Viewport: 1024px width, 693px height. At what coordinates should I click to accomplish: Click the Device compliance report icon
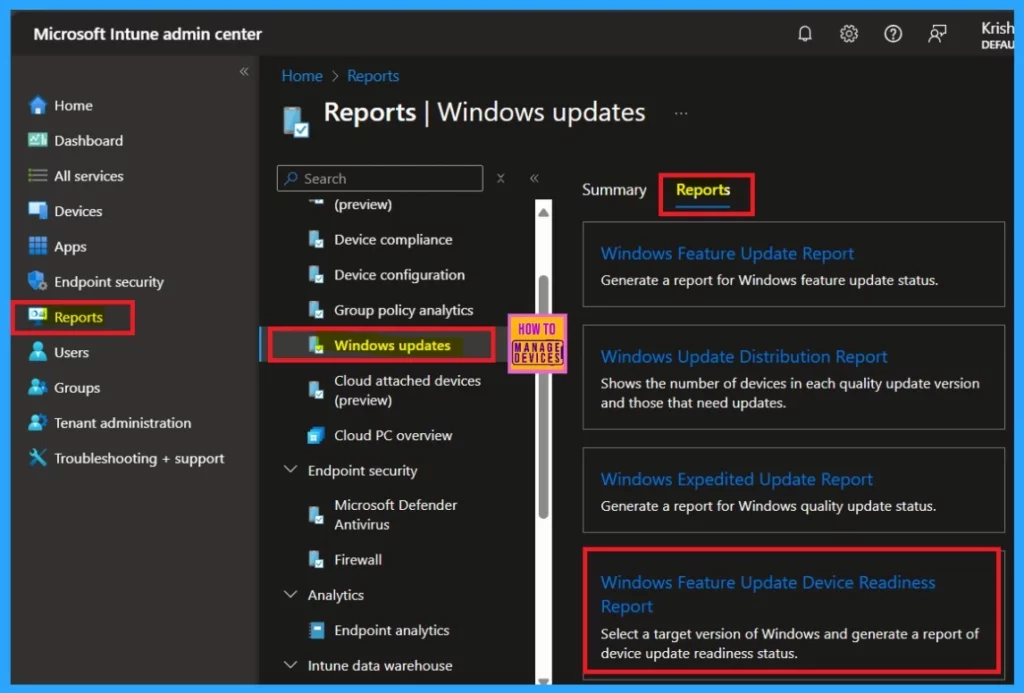(316, 240)
